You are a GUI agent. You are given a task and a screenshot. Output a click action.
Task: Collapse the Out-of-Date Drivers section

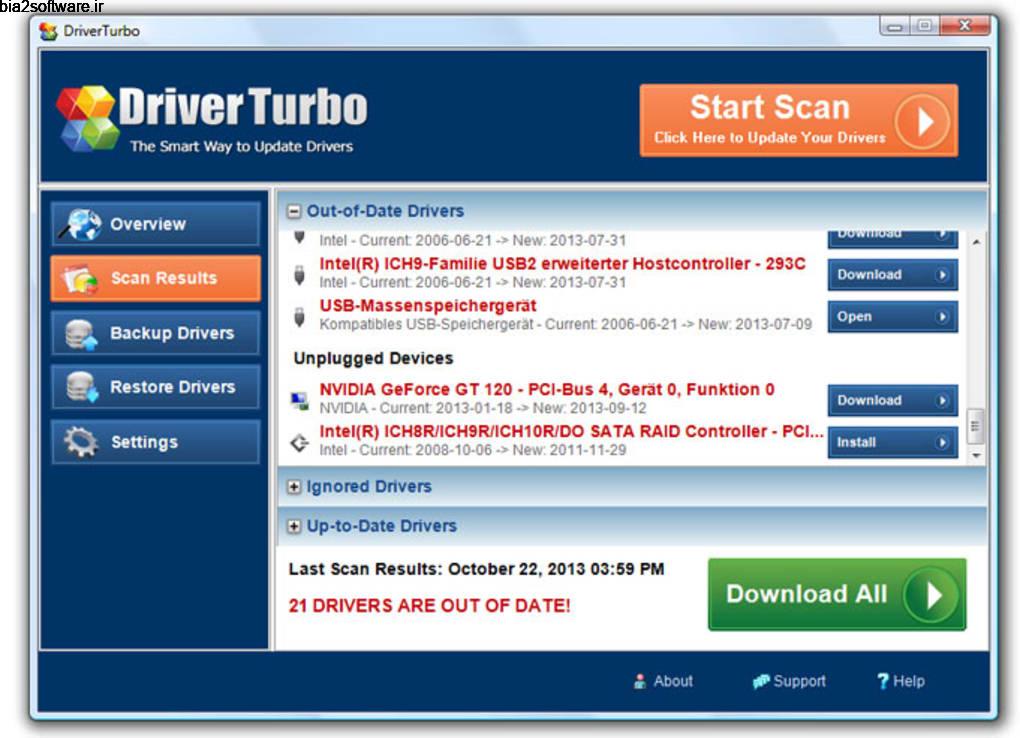293,211
